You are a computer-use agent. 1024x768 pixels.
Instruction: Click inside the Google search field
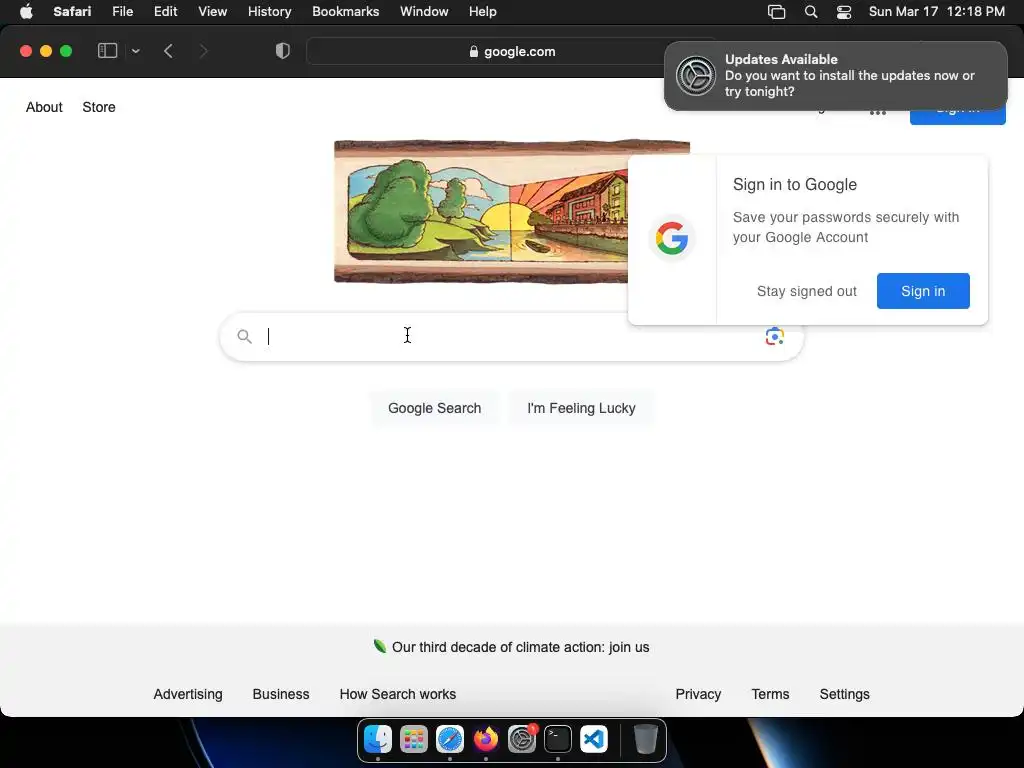(x=511, y=336)
